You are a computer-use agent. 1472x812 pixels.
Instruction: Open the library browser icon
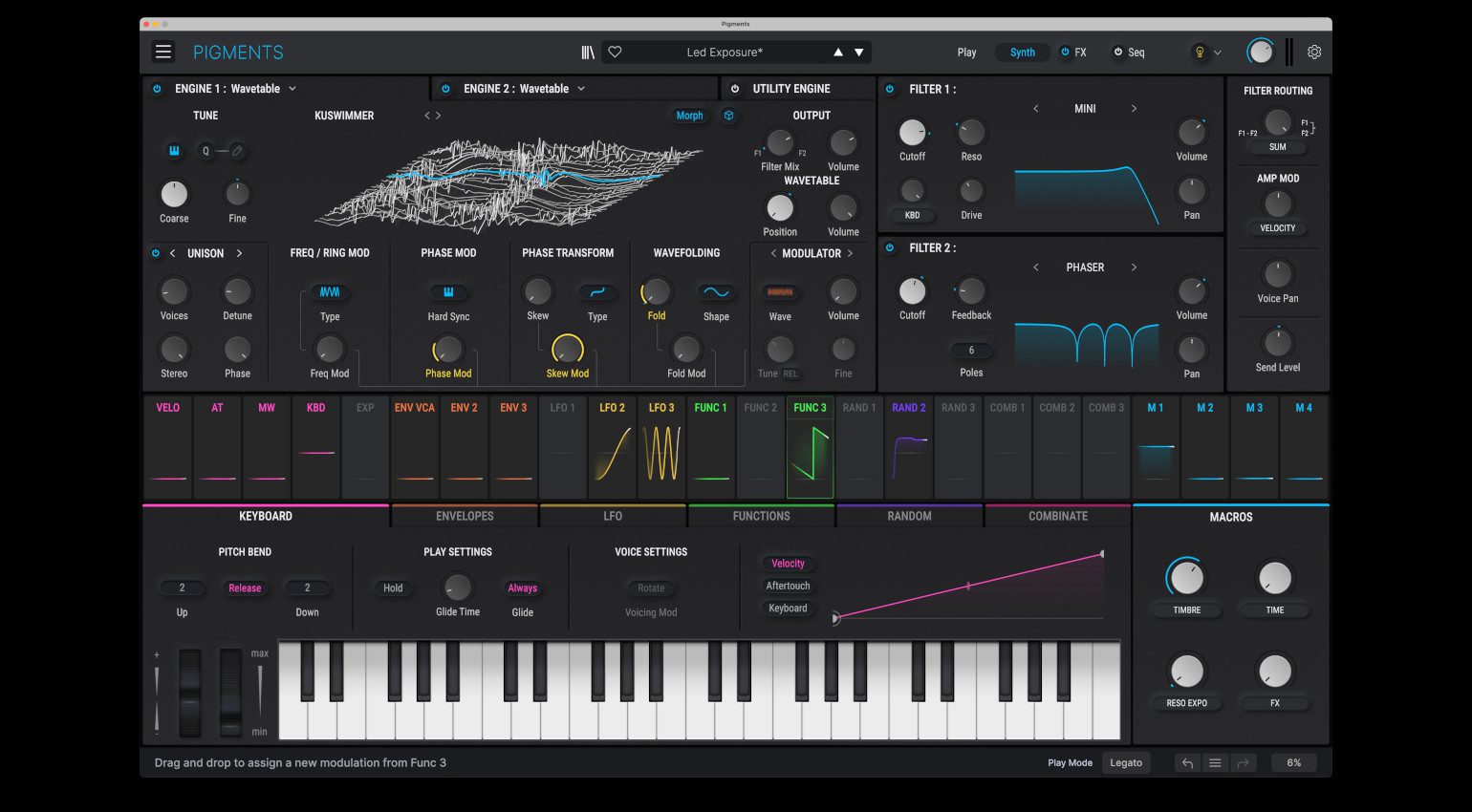(x=588, y=52)
